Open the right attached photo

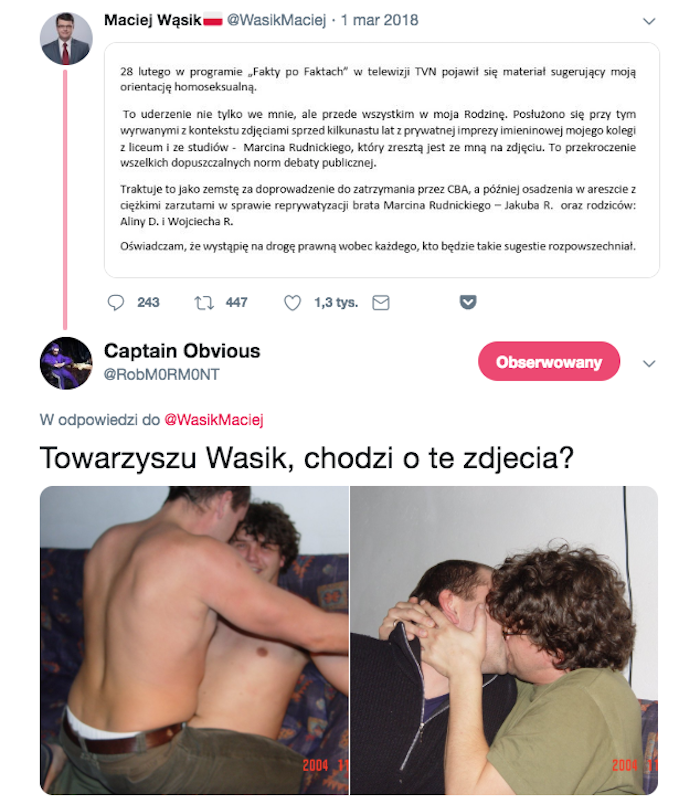point(504,640)
